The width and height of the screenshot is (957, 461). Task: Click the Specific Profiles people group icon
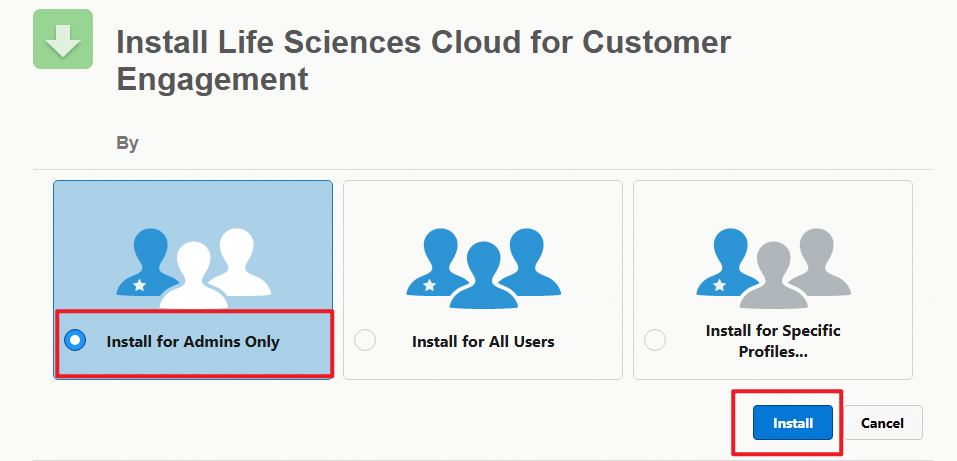pyautogui.click(x=773, y=268)
